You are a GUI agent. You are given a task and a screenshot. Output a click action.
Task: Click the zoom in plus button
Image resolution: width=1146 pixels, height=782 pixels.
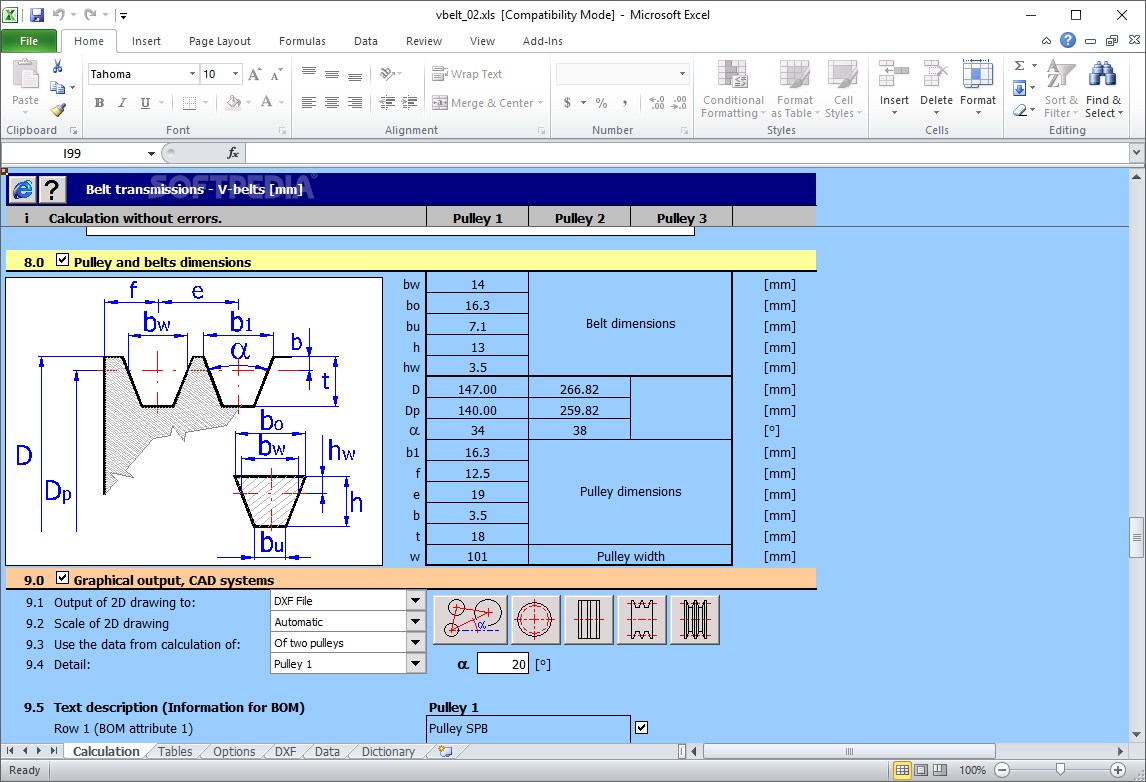1117,770
